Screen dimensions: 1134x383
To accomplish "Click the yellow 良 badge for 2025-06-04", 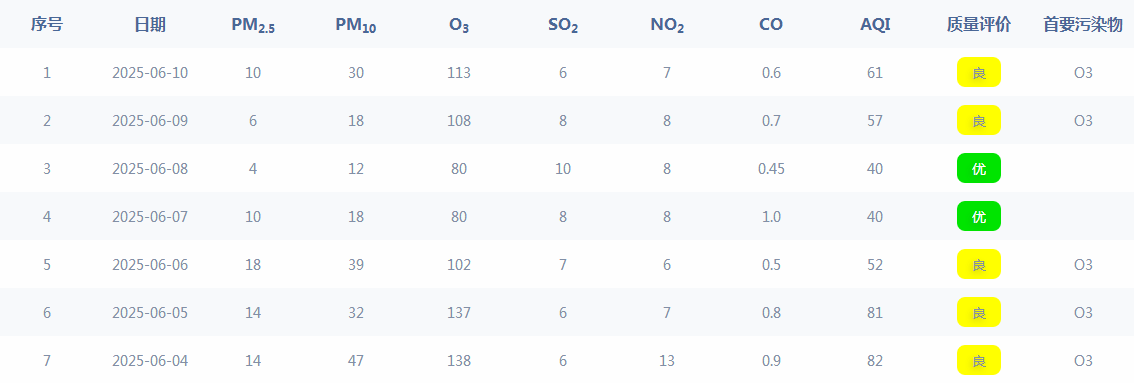I will tap(979, 360).
